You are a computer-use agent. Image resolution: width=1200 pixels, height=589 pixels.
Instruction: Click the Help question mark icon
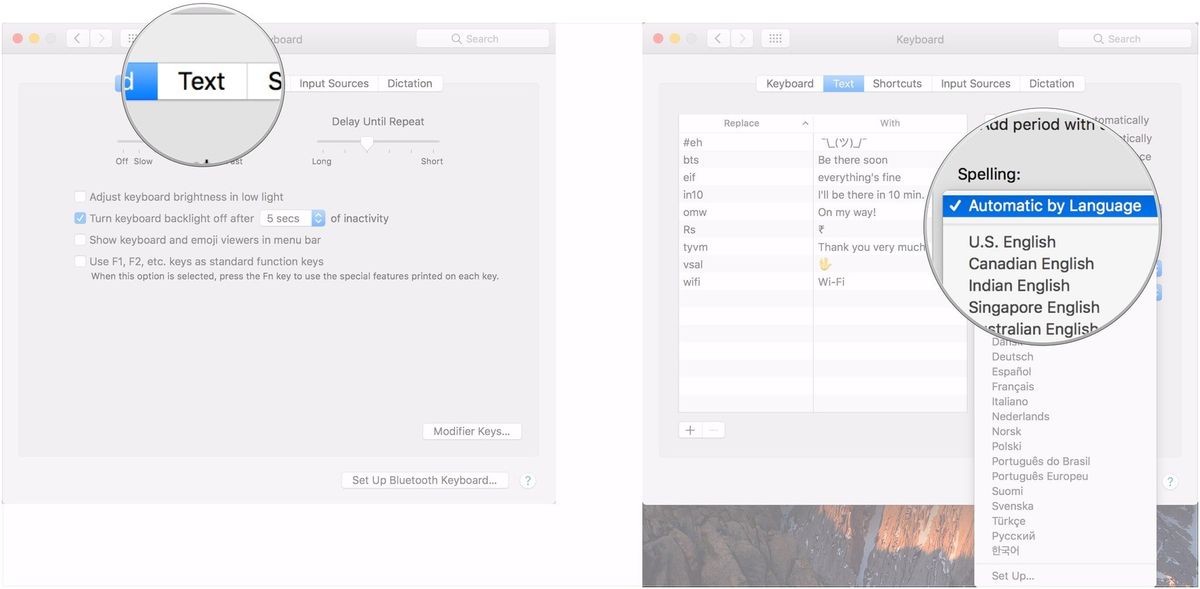click(528, 481)
